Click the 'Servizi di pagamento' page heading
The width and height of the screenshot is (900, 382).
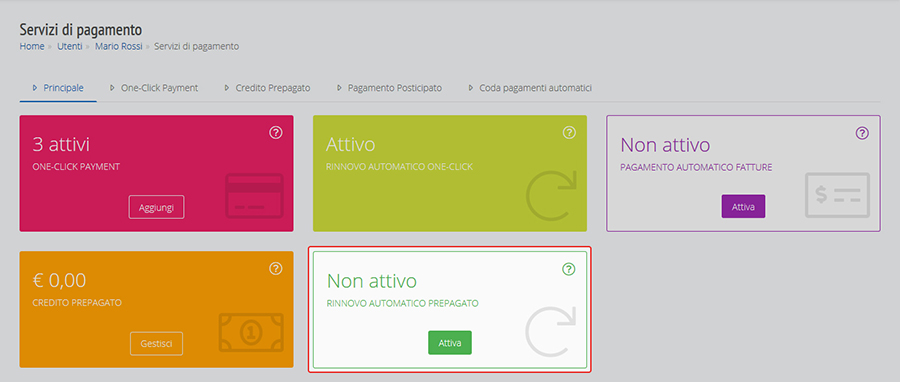[x=81, y=29]
